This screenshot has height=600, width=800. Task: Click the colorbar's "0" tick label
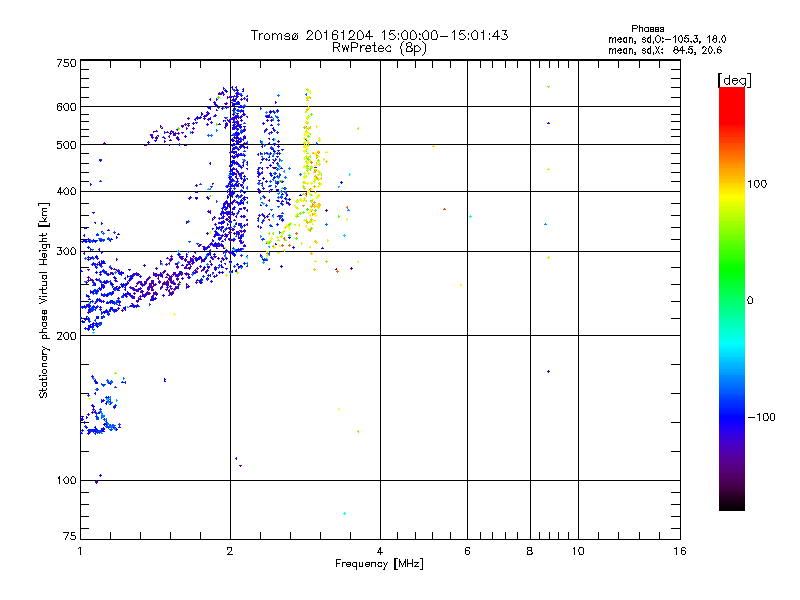[749, 301]
